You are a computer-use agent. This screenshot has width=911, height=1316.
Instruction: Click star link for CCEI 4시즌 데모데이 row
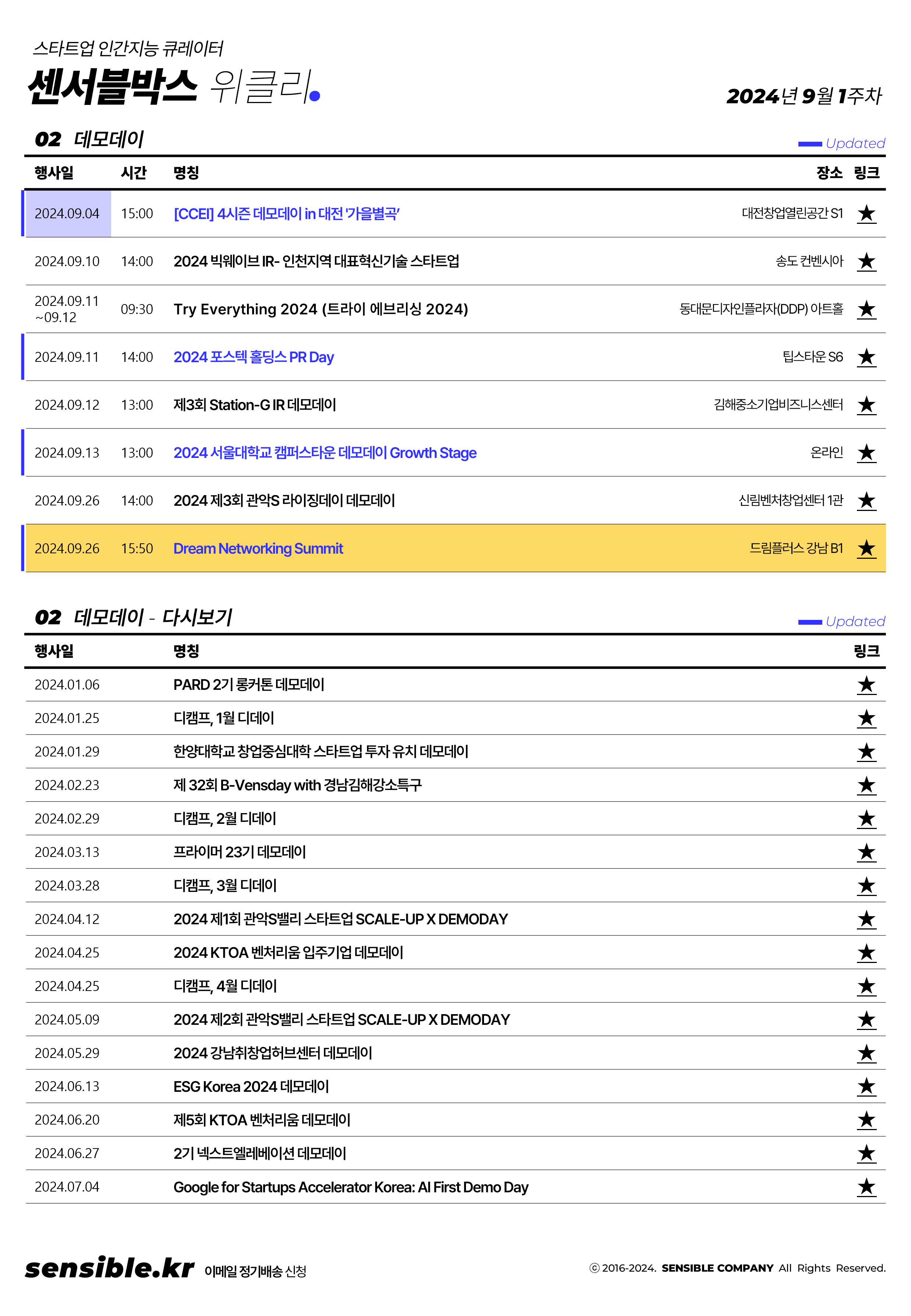pyautogui.click(x=866, y=214)
